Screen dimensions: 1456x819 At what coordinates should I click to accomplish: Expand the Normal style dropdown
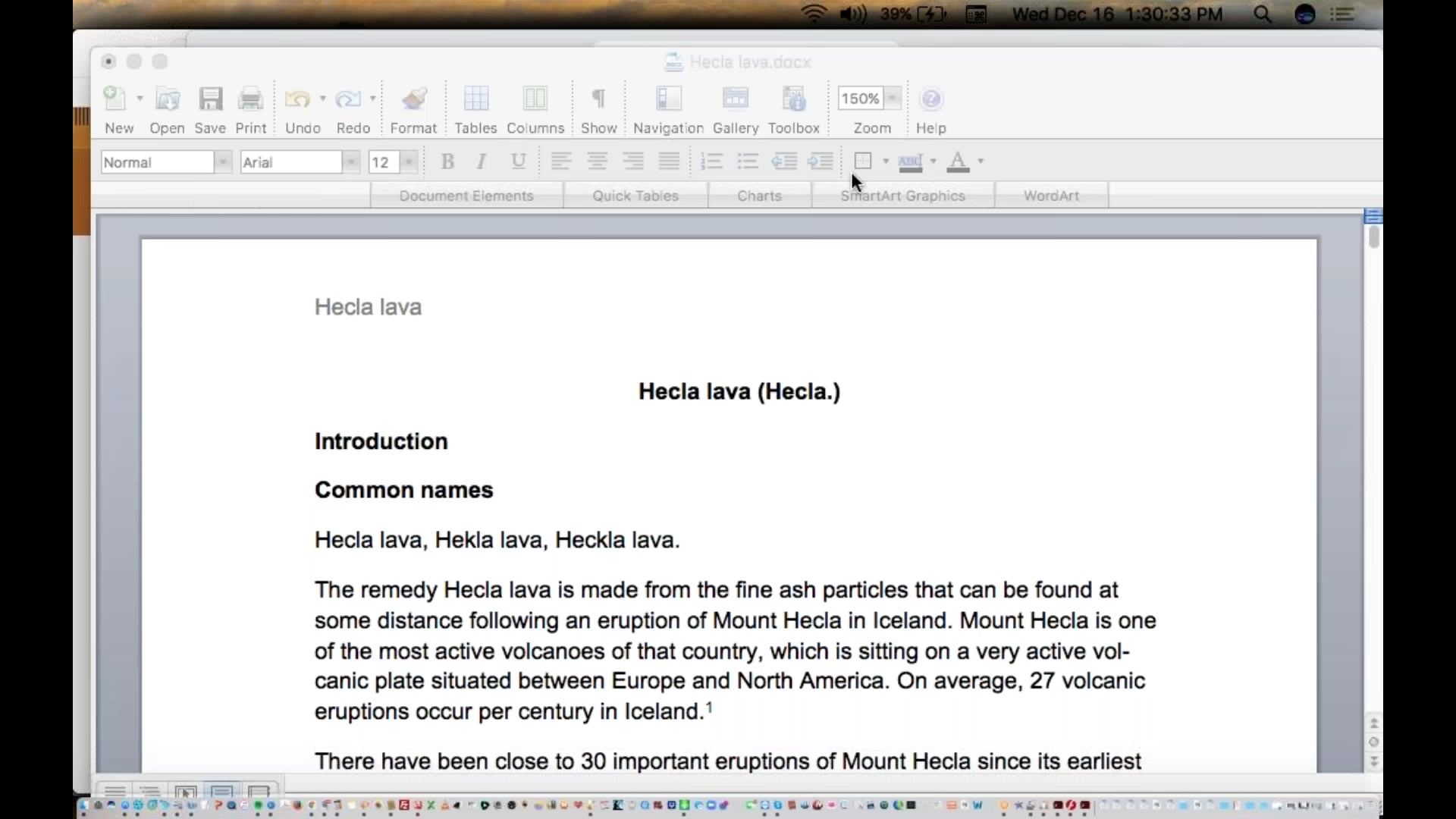tap(222, 162)
